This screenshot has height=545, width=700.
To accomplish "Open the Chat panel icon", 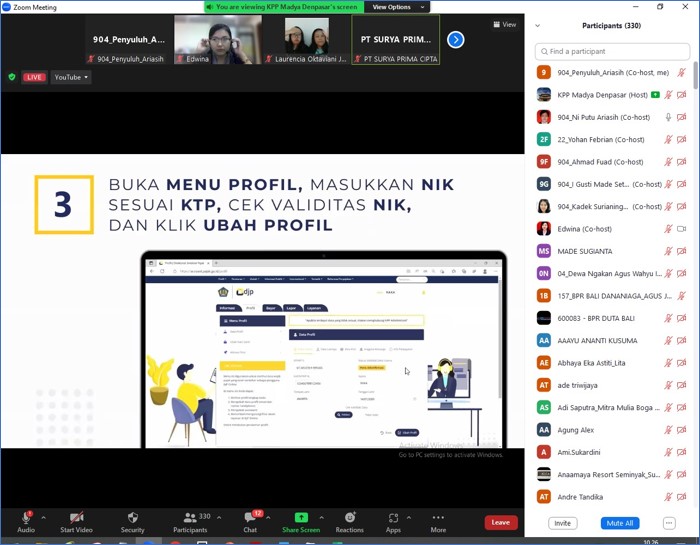I will [250, 518].
